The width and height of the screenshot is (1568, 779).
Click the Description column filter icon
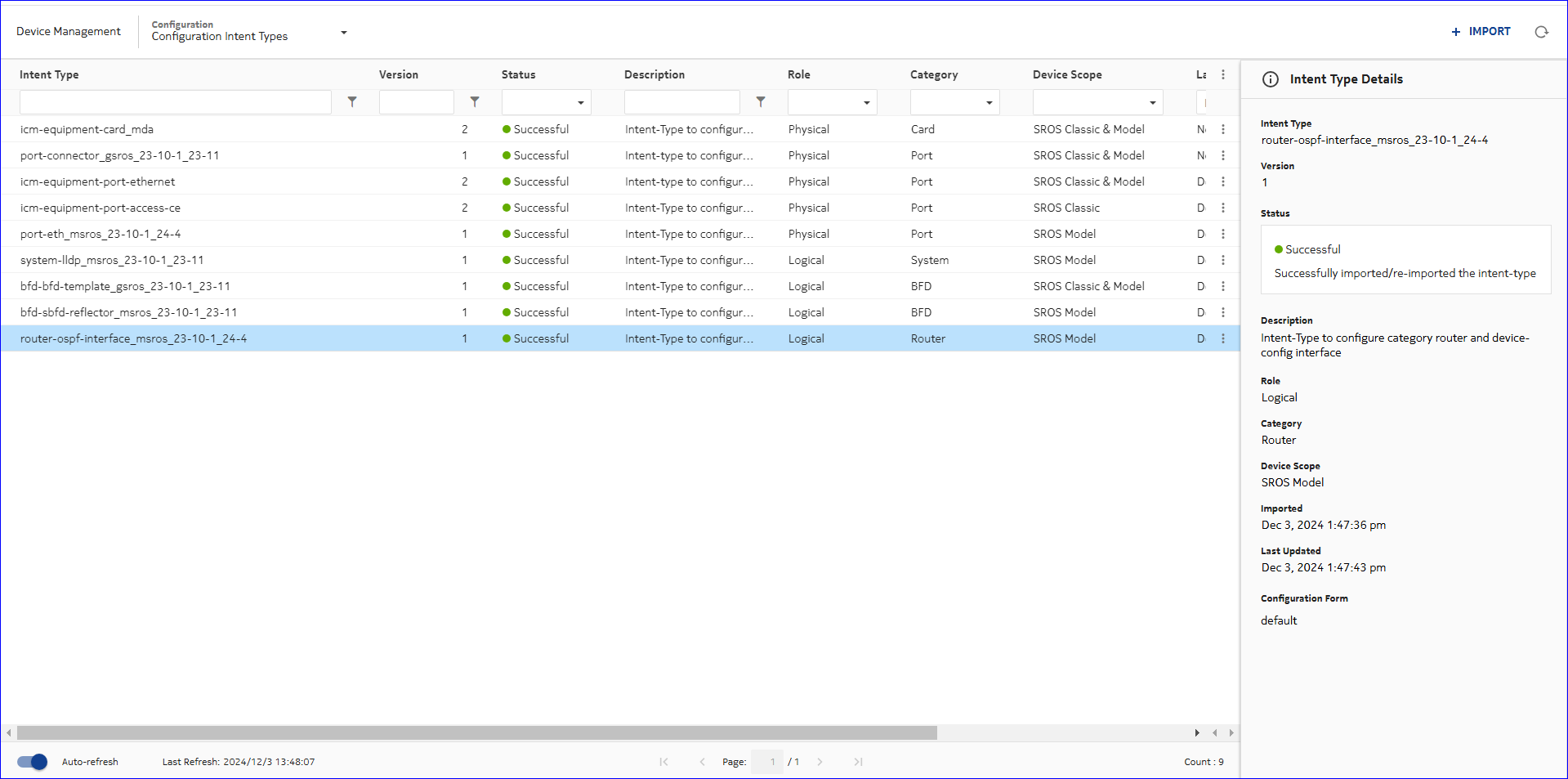coord(761,102)
